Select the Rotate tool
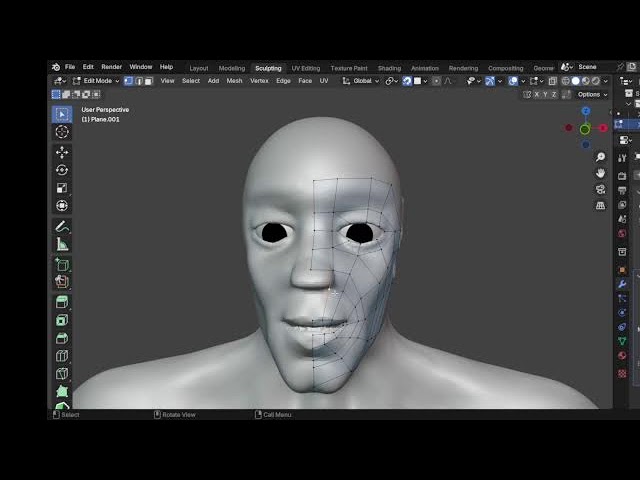Screen dimensions: 640x480 point(62,170)
